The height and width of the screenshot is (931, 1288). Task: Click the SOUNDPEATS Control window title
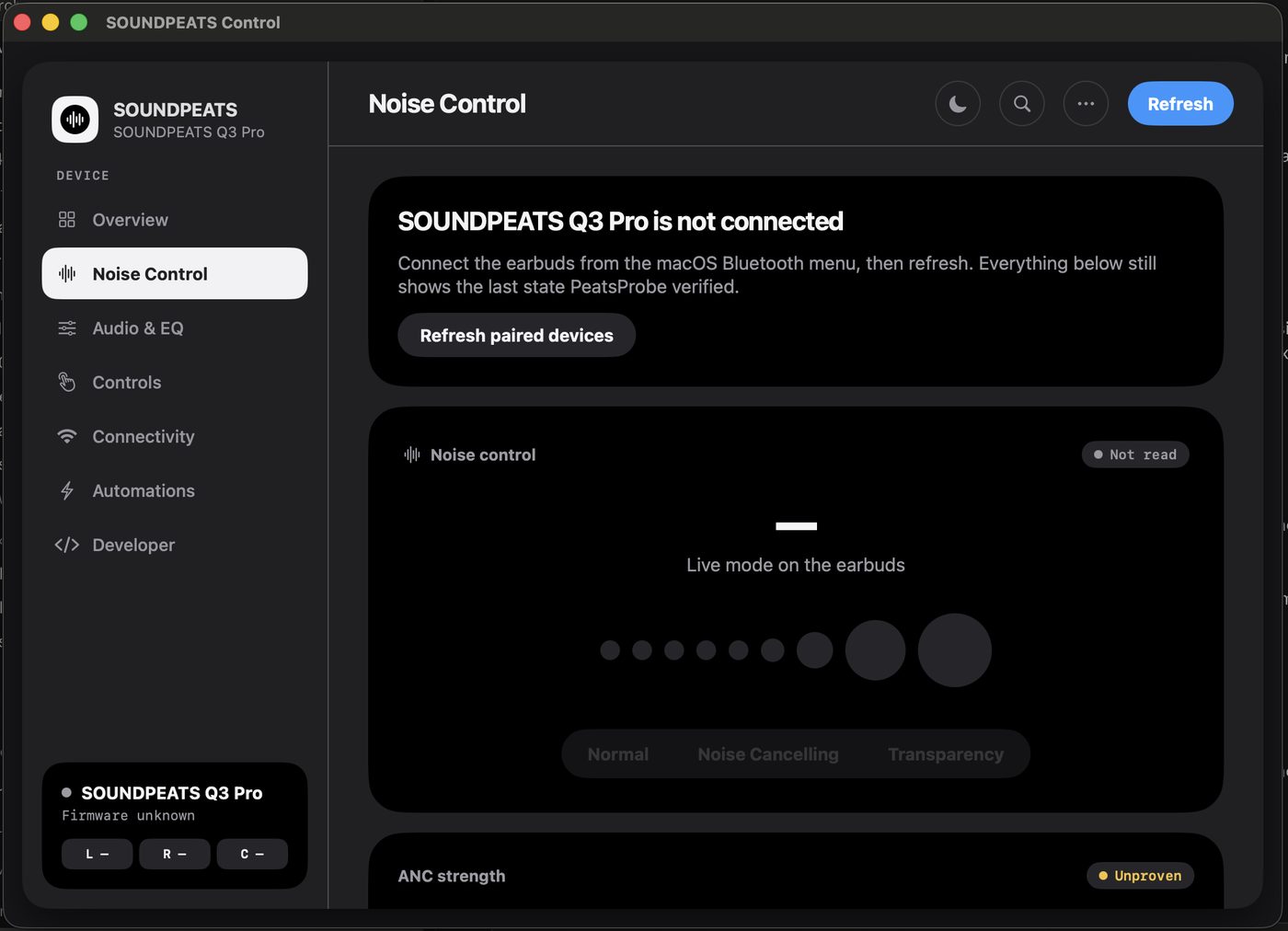point(193,22)
